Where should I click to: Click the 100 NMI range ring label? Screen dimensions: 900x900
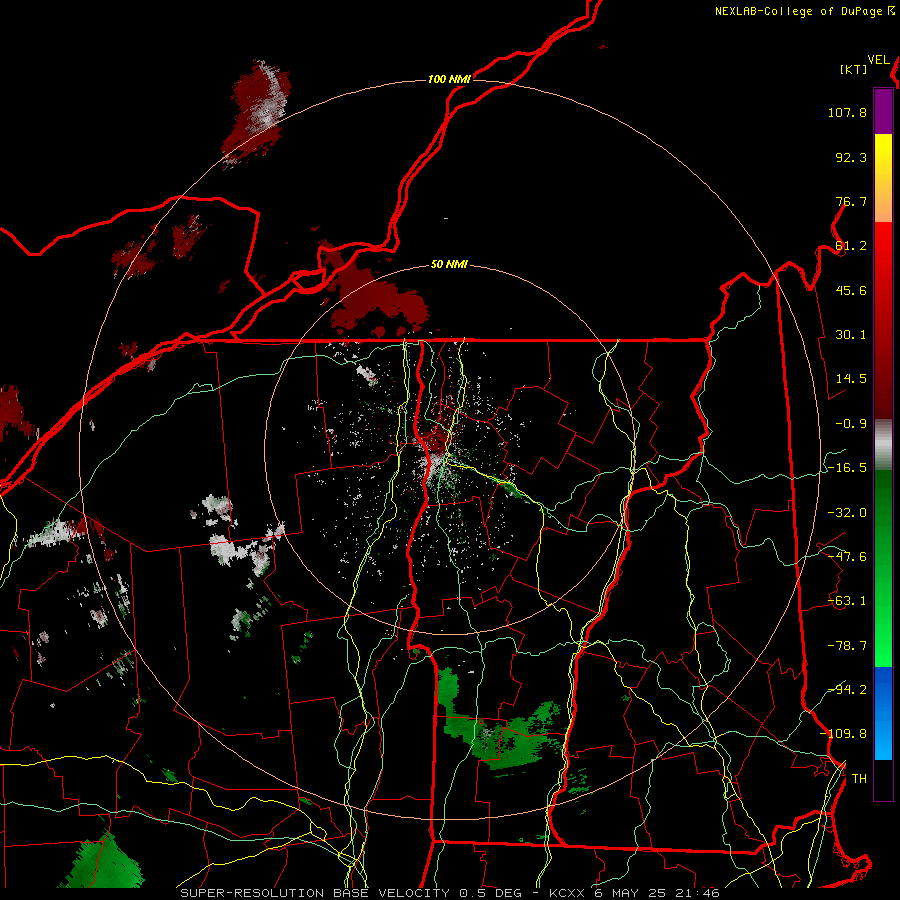click(449, 79)
